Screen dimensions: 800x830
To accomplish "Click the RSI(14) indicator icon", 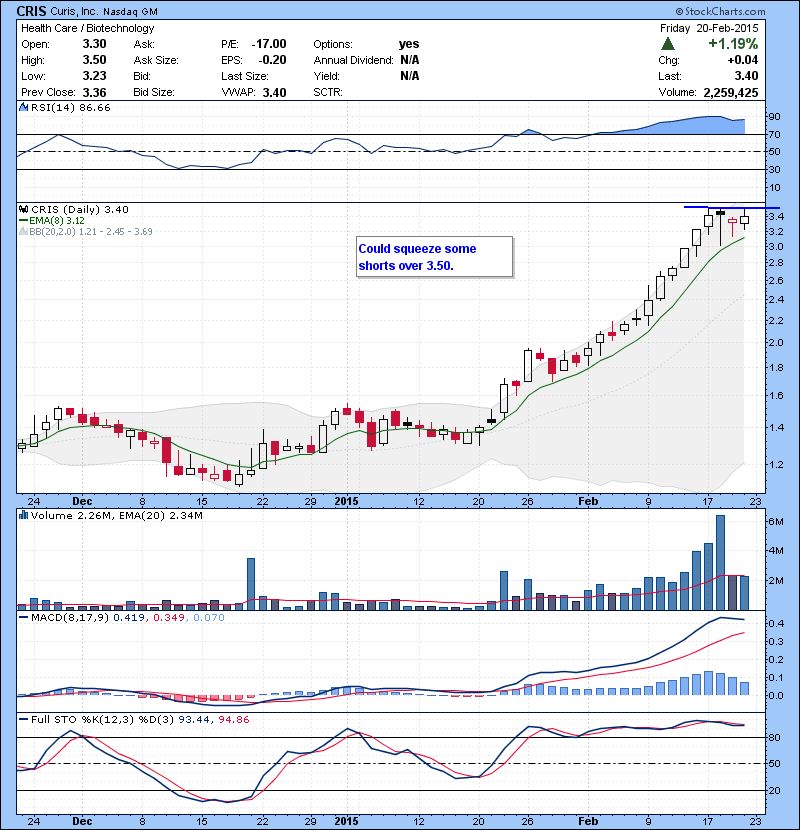I will pyautogui.click(x=23, y=107).
